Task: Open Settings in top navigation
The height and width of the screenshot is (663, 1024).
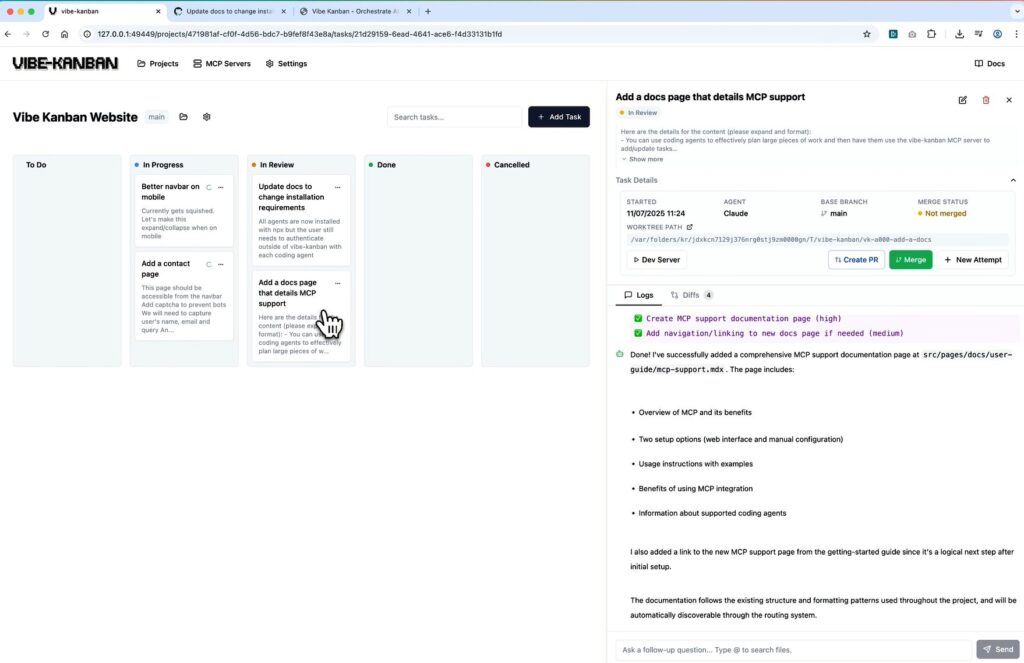Action: 286,63
